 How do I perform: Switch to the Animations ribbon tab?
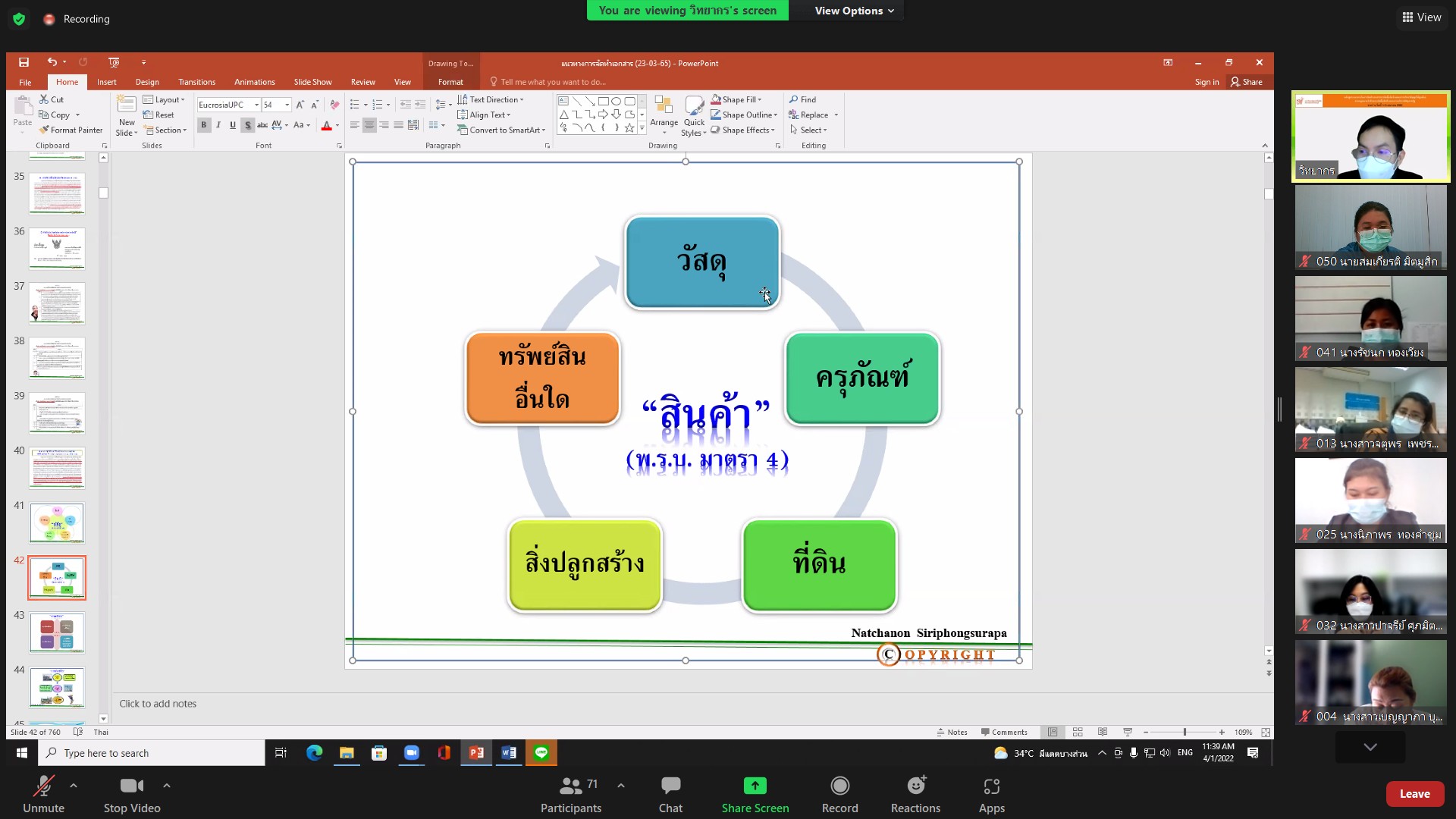pos(255,82)
